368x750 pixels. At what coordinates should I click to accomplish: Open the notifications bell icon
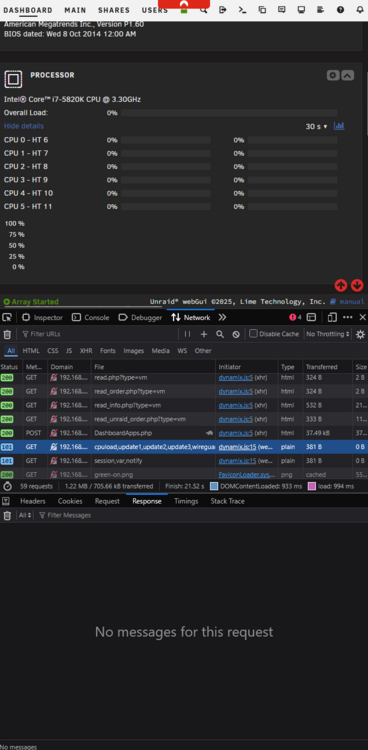pos(359,10)
